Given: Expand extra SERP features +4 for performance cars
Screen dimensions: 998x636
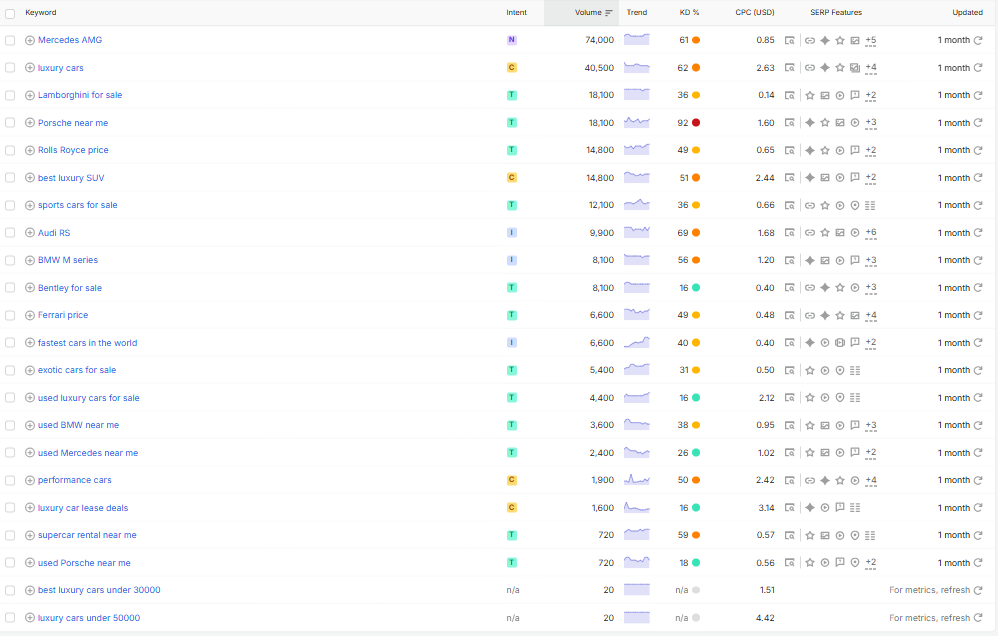Looking at the screenshot, I should click(871, 480).
